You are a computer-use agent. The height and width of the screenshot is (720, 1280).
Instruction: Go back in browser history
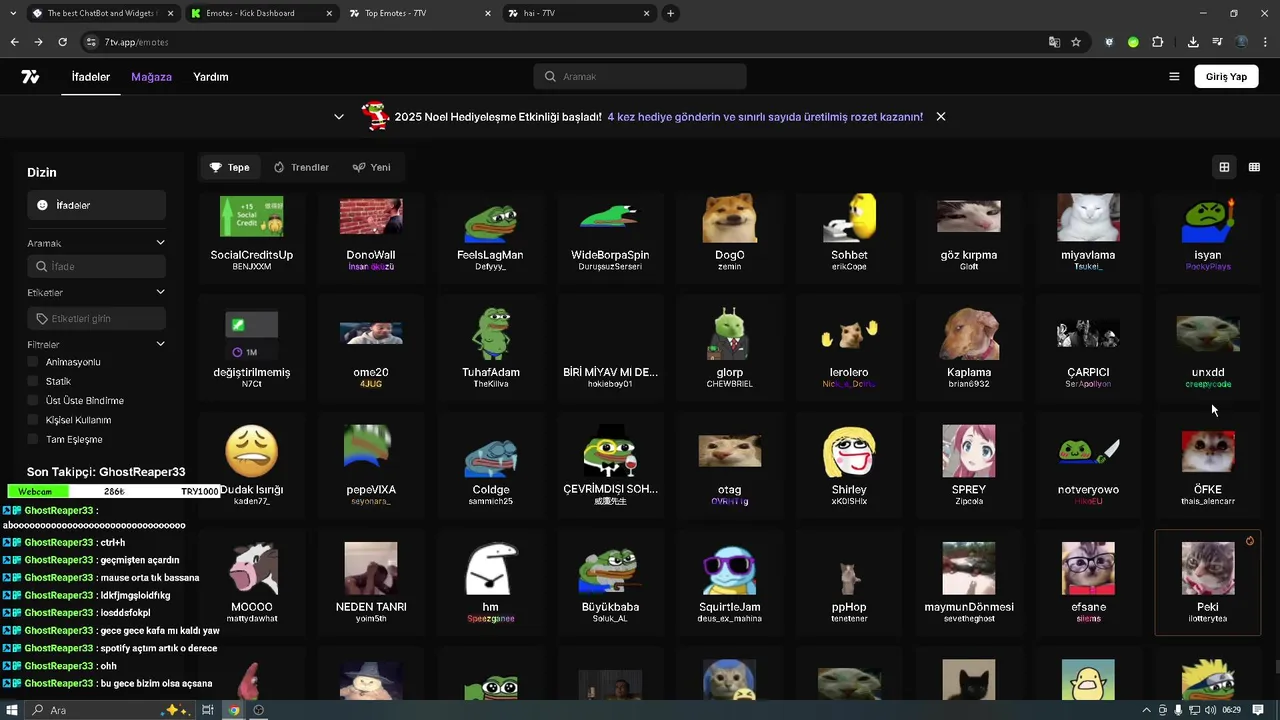[14, 42]
